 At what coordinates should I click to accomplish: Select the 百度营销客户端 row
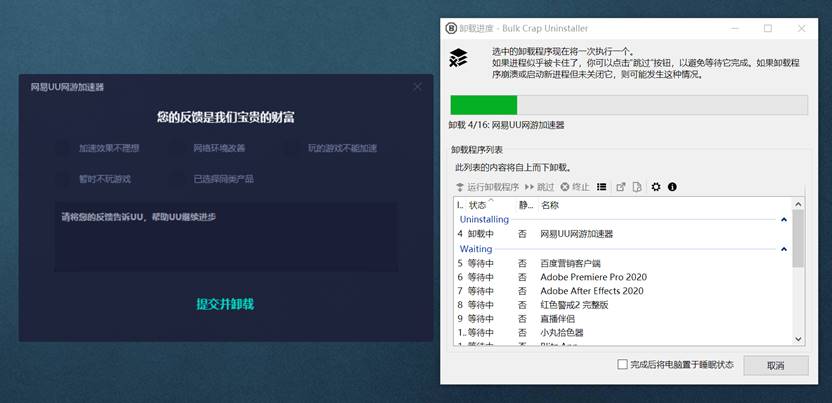pyautogui.click(x=623, y=263)
